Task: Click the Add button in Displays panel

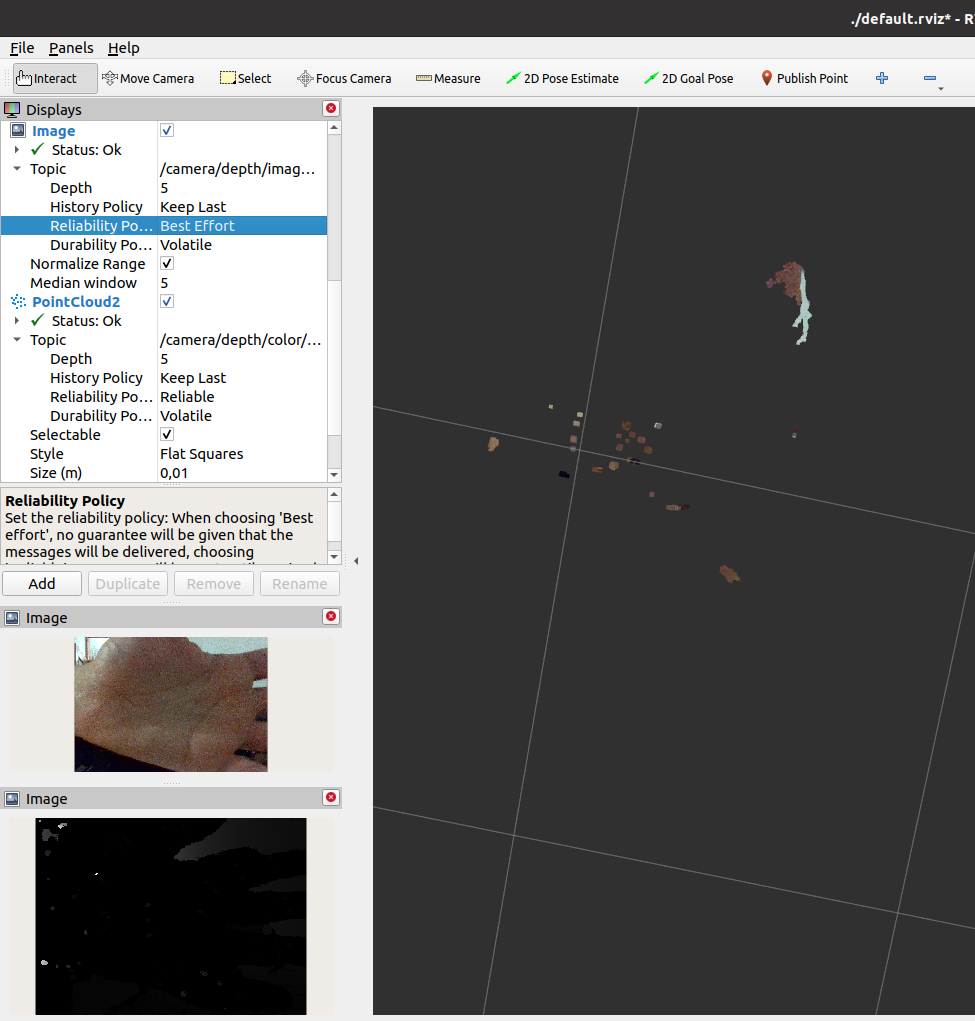Action: (x=41, y=583)
